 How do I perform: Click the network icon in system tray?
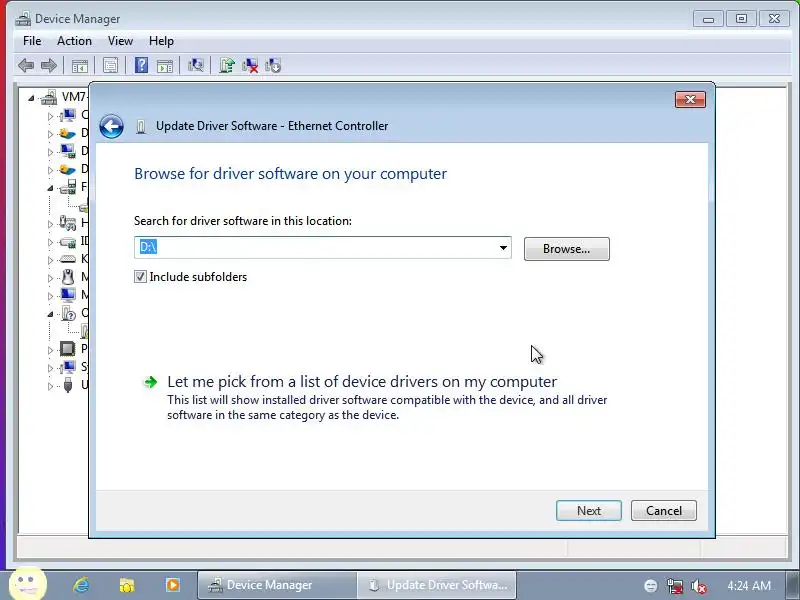pos(674,586)
